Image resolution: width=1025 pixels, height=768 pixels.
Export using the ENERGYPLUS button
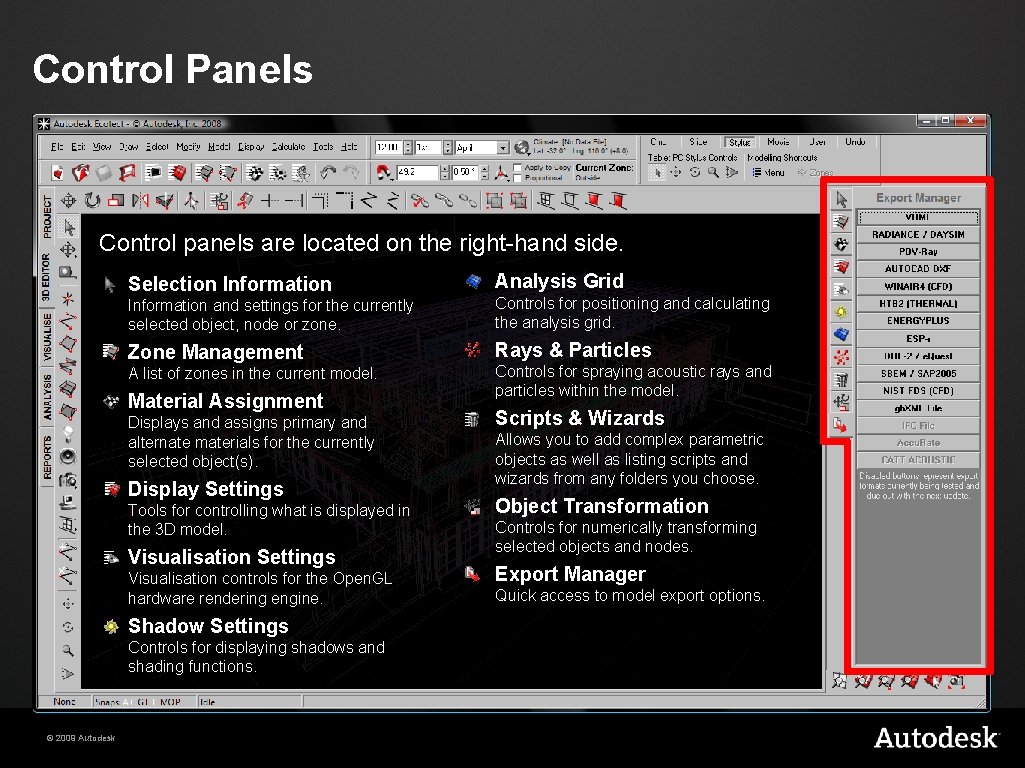coord(918,320)
